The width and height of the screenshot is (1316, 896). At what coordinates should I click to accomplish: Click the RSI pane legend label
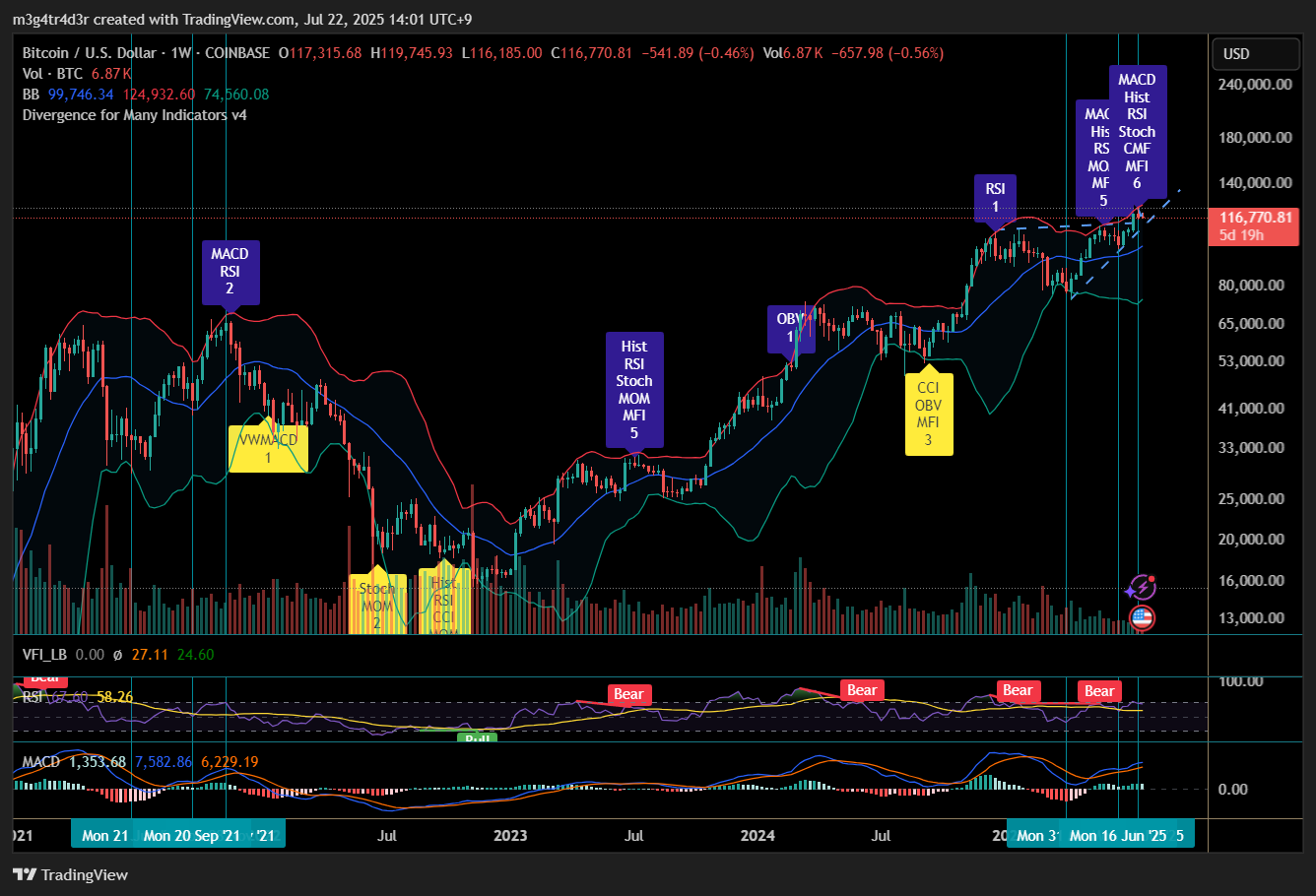tap(33, 697)
